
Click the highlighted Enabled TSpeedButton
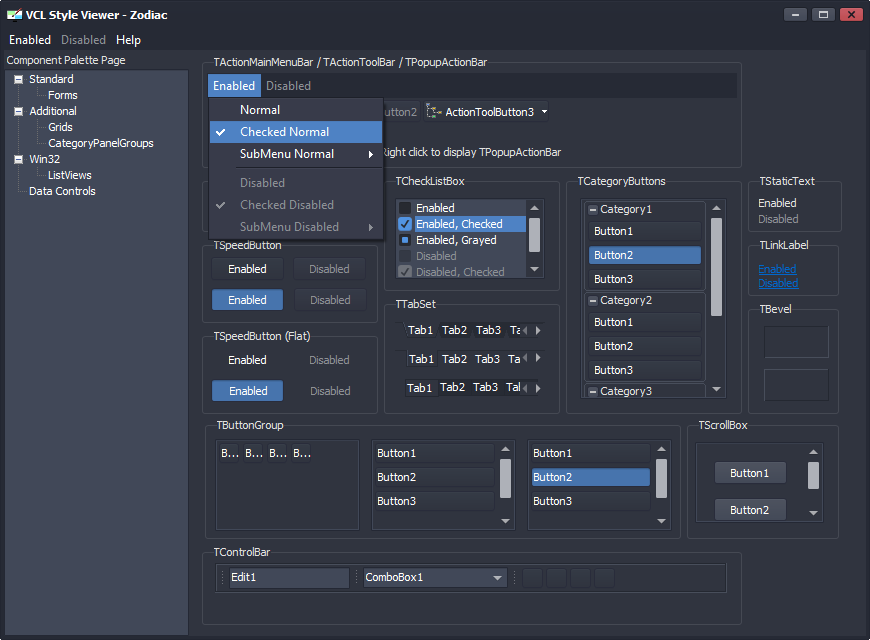[247, 300]
